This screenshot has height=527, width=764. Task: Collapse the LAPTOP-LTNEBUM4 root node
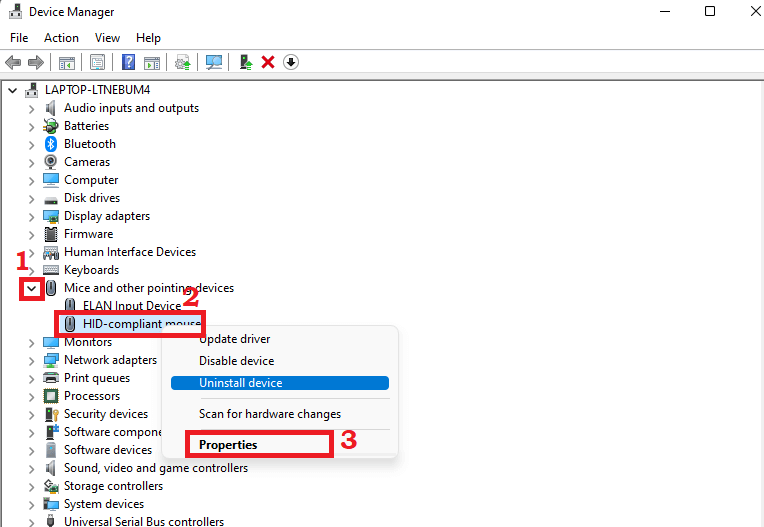13,90
